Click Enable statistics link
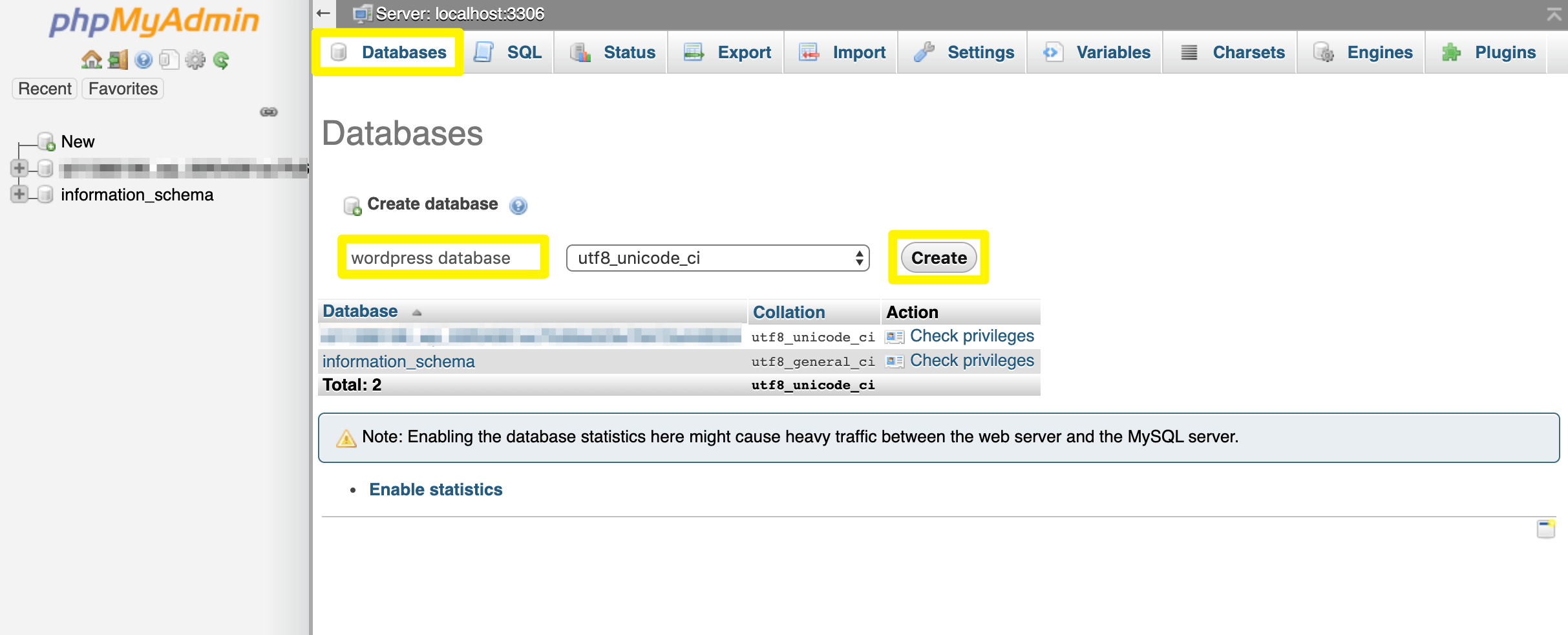This screenshot has height=635, width=1568. (x=436, y=490)
